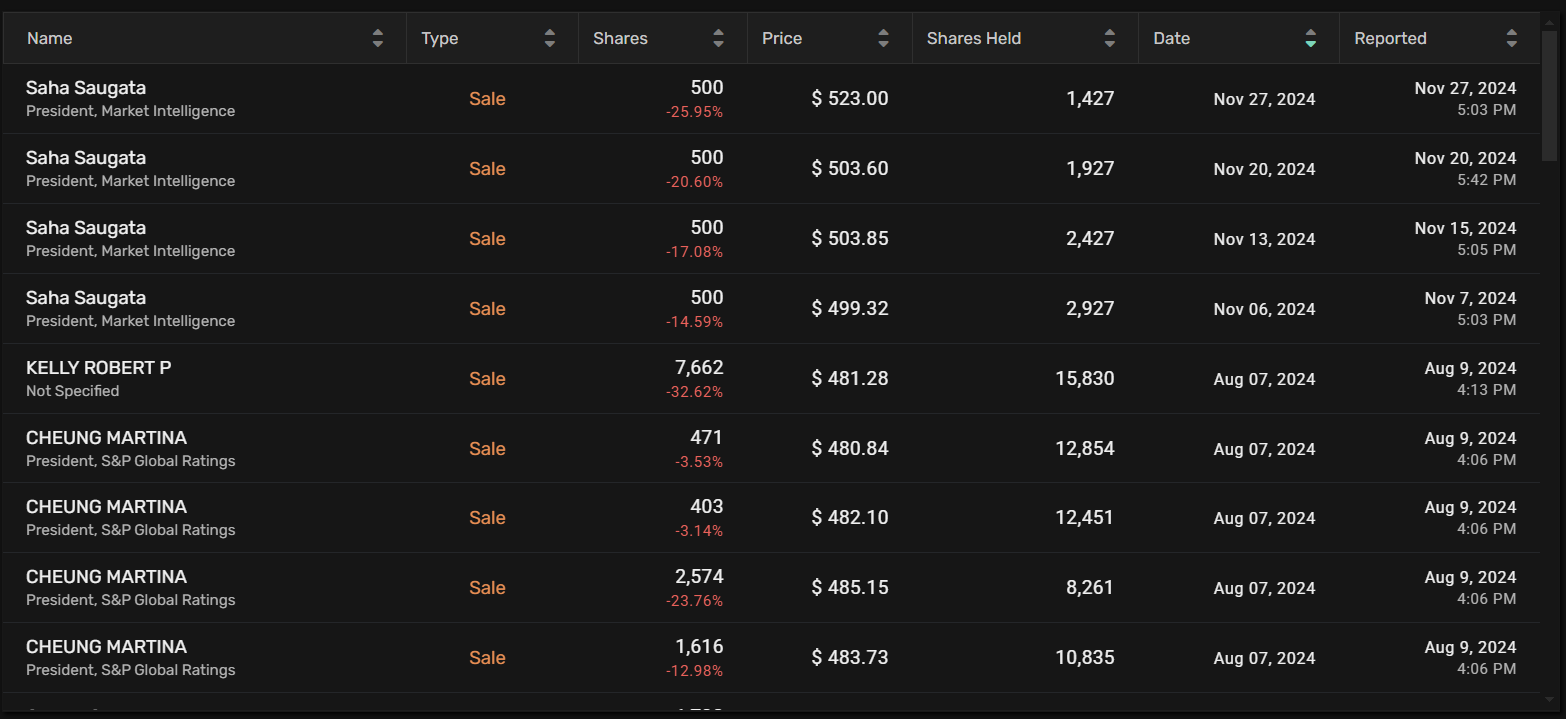
Task: Click price $ 485.15
Action: point(850,588)
